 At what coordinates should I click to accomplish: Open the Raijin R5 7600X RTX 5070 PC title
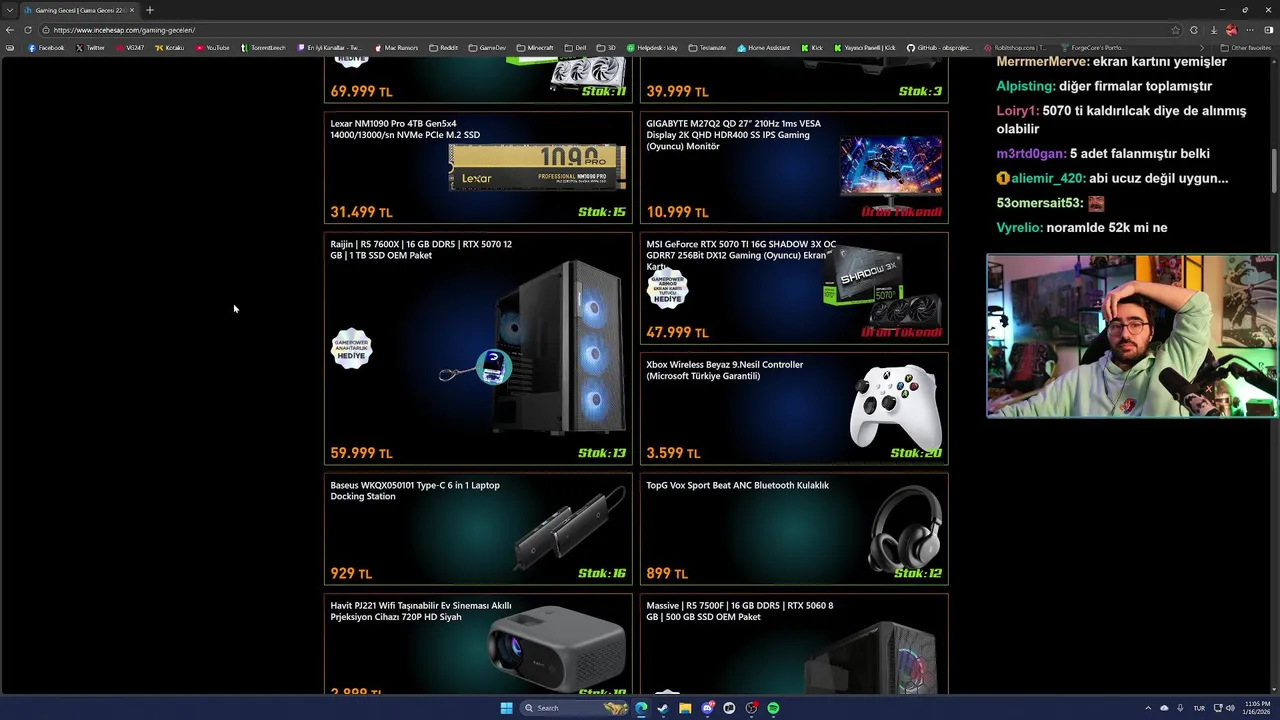[421, 249]
